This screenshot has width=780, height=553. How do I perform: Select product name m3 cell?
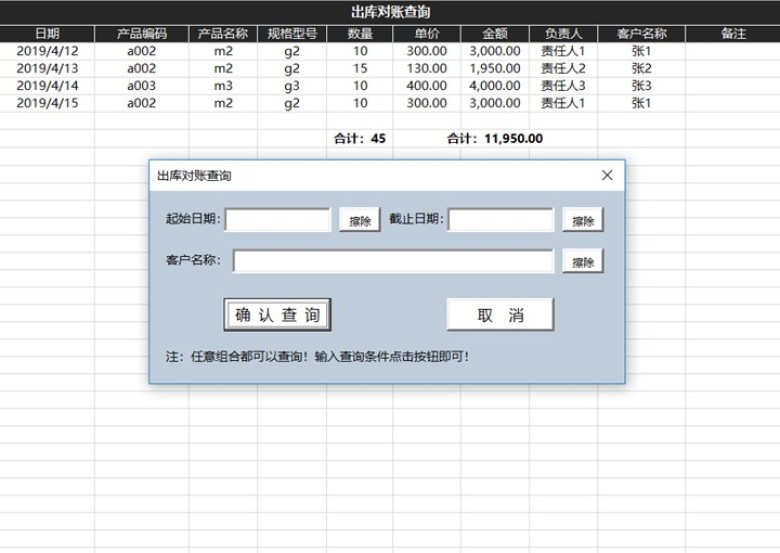[223, 86]
